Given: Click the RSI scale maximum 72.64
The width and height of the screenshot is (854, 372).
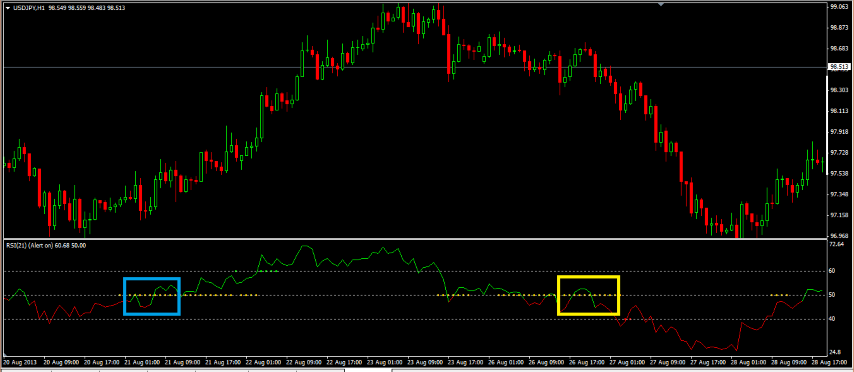Looking at the screenshot, I should [x=837, y=245].
